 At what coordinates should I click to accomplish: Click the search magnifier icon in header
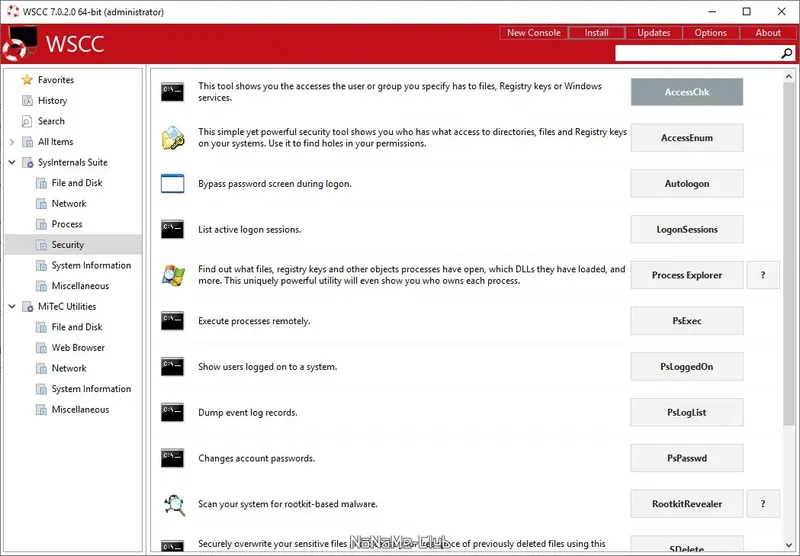(x=787, y=53)
